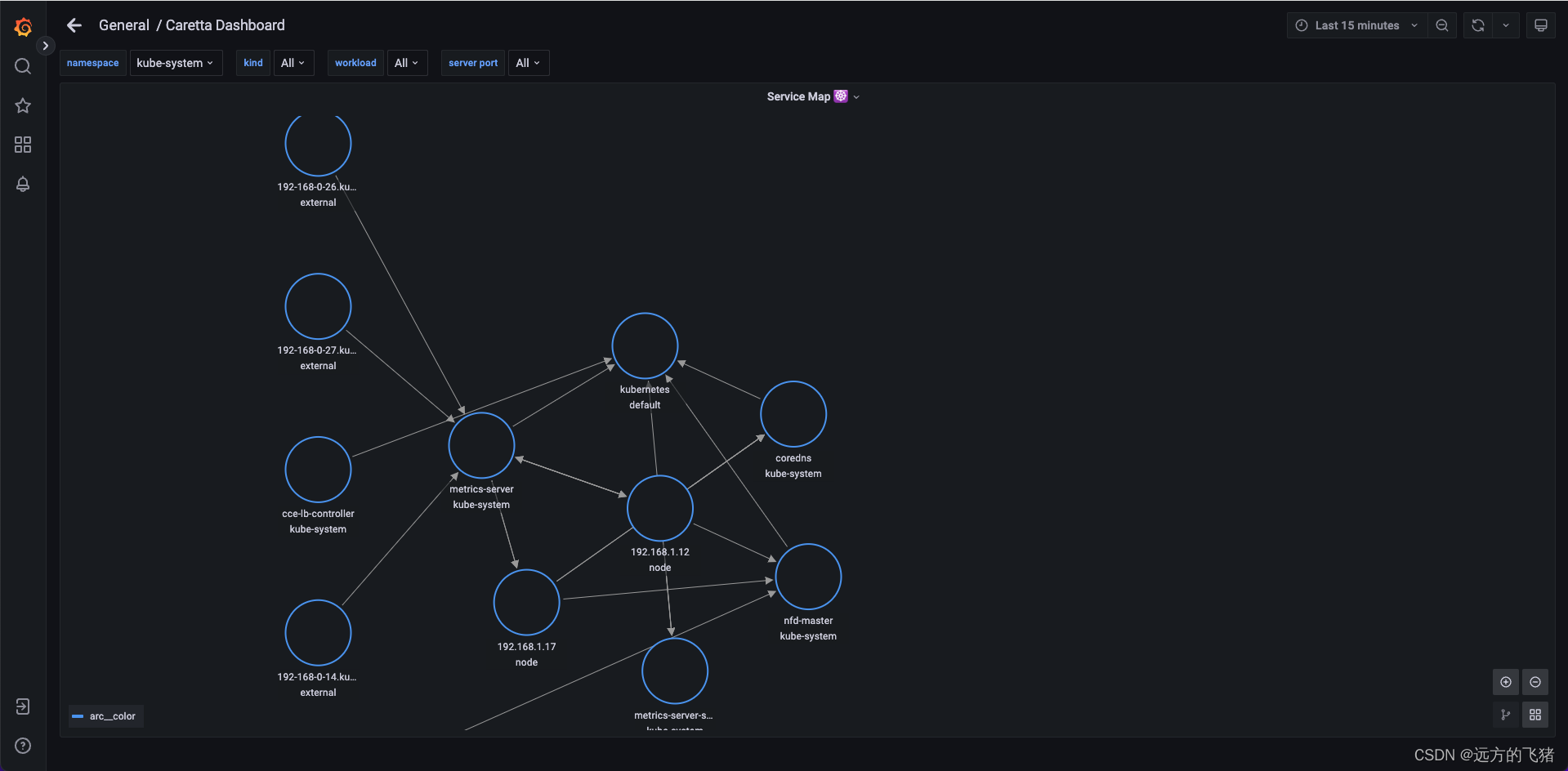Click the Grafana logo icon

(23, 27)
